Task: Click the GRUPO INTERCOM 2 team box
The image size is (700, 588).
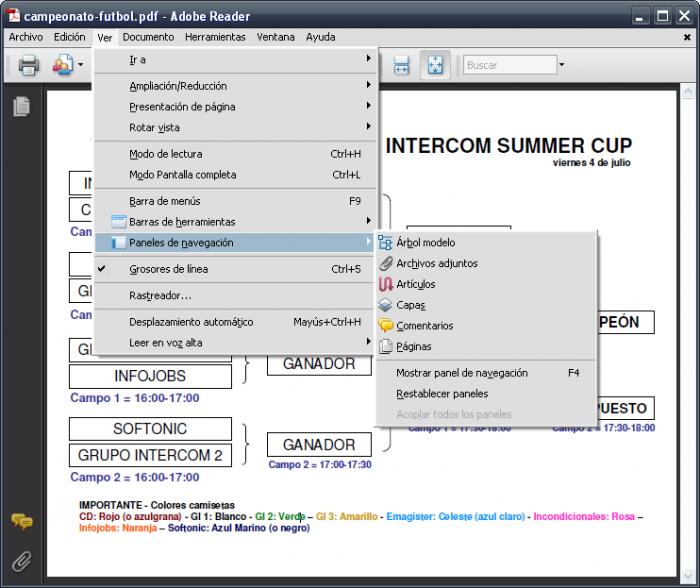Action: [x=150, y=455]
